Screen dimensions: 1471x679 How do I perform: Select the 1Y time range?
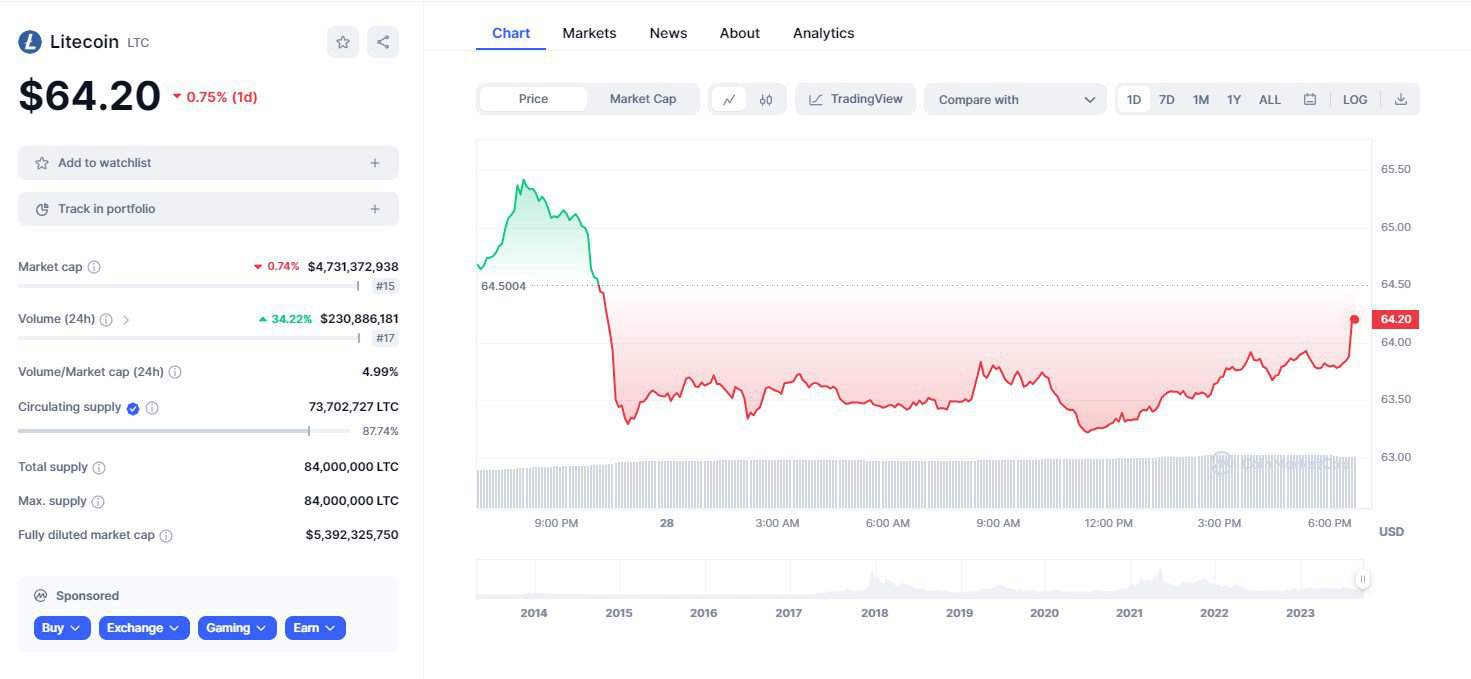tap(1234, 99)
